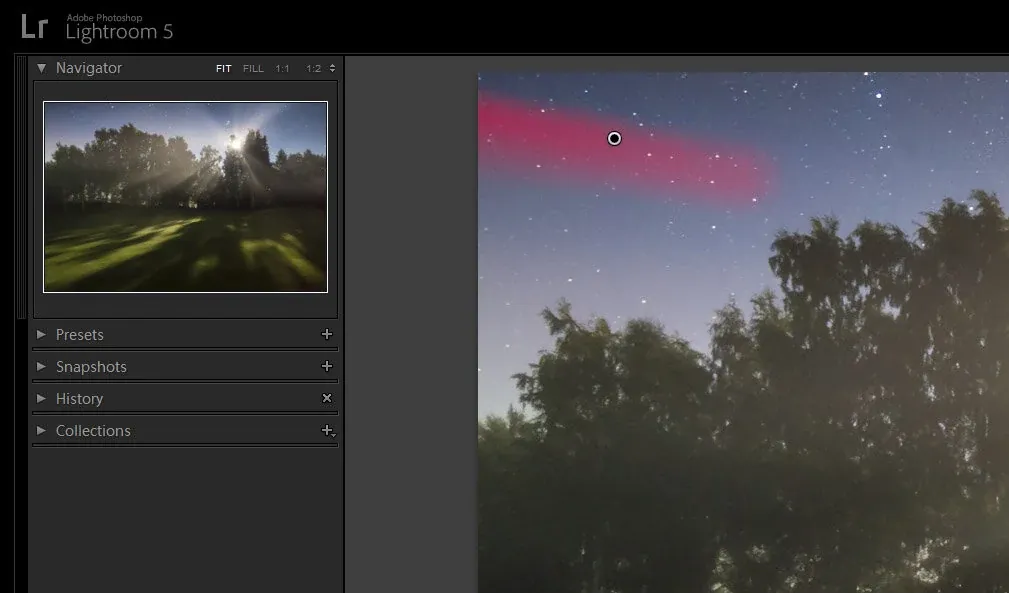Expand the History panel
The width and height of the screenshot is (1009, 593).
(x=41, y=399)
